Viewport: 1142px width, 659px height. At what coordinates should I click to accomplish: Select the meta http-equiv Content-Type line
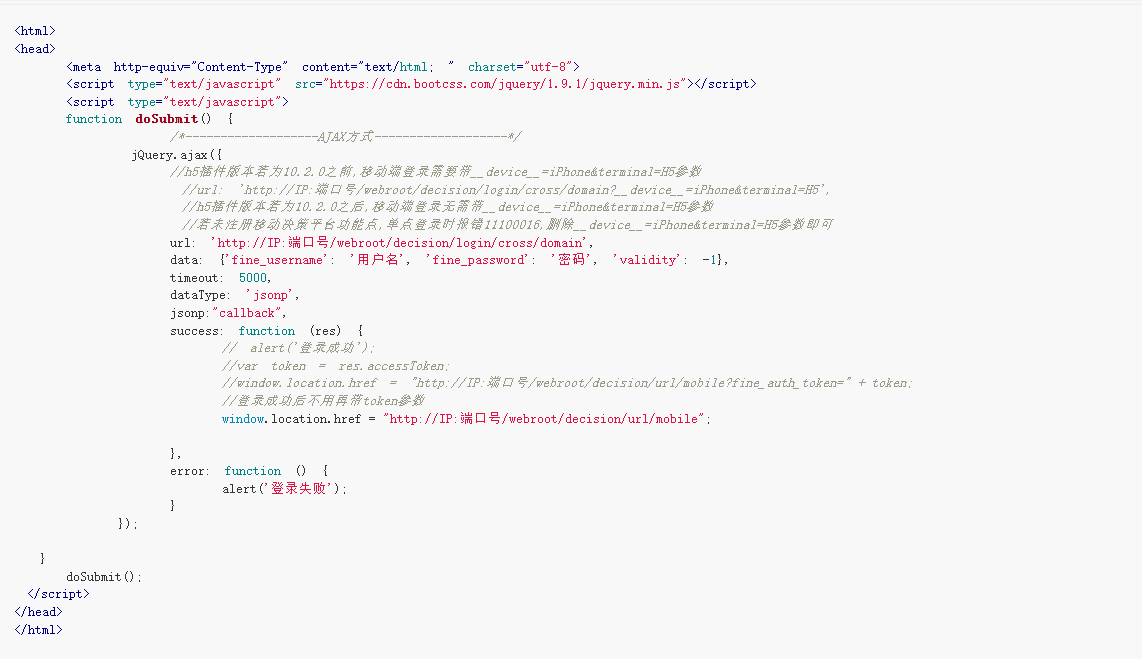pyautogui.click(x=323, y=67)
